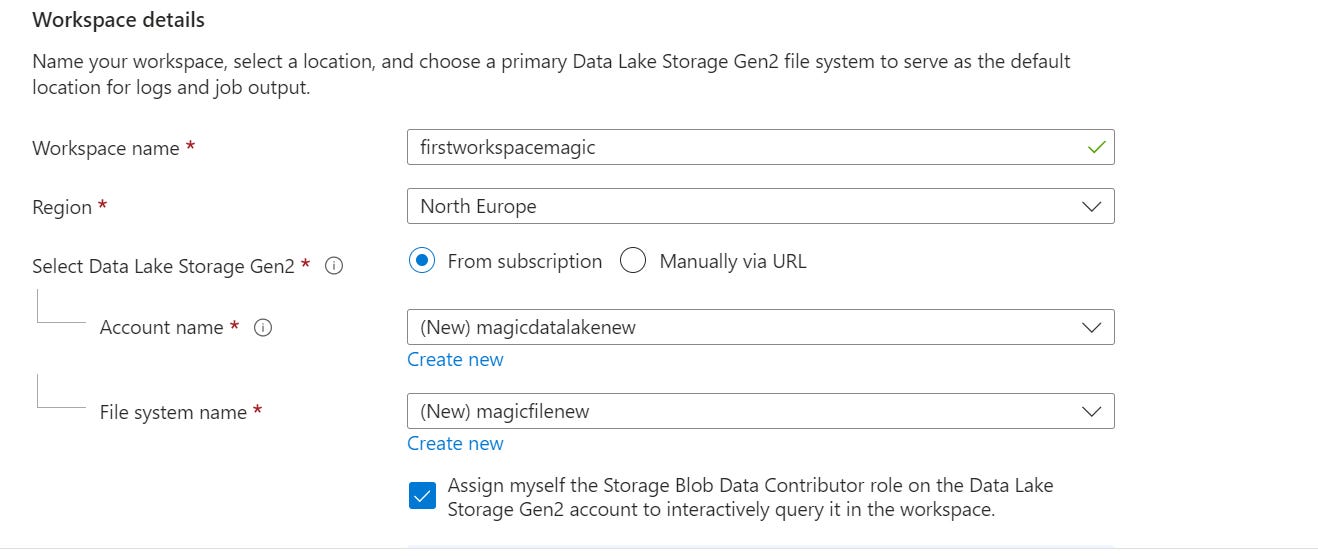Select the From subscription radio button

click(422, 261)
